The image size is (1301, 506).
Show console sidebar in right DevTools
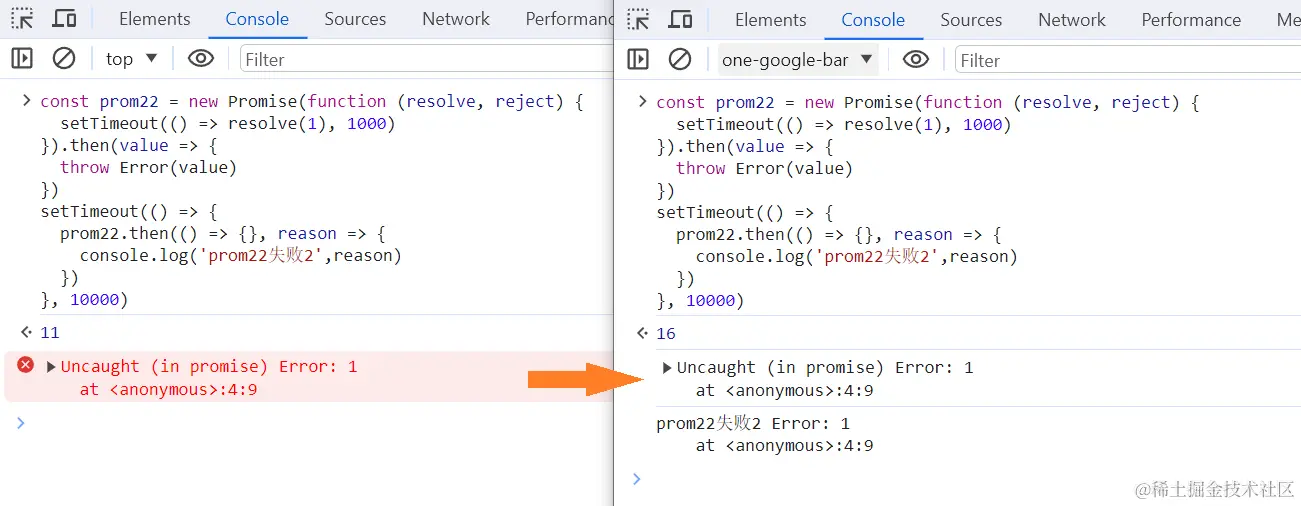click(638, 60)
